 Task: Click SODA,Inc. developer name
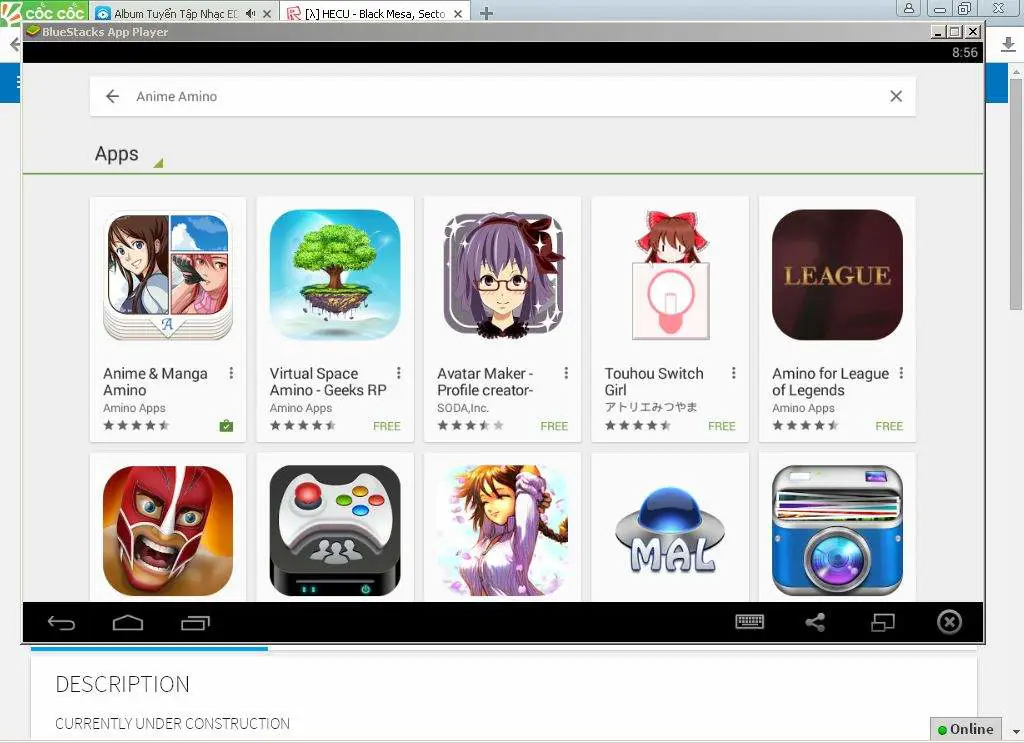pyautogui.click(x=462, y=408)
